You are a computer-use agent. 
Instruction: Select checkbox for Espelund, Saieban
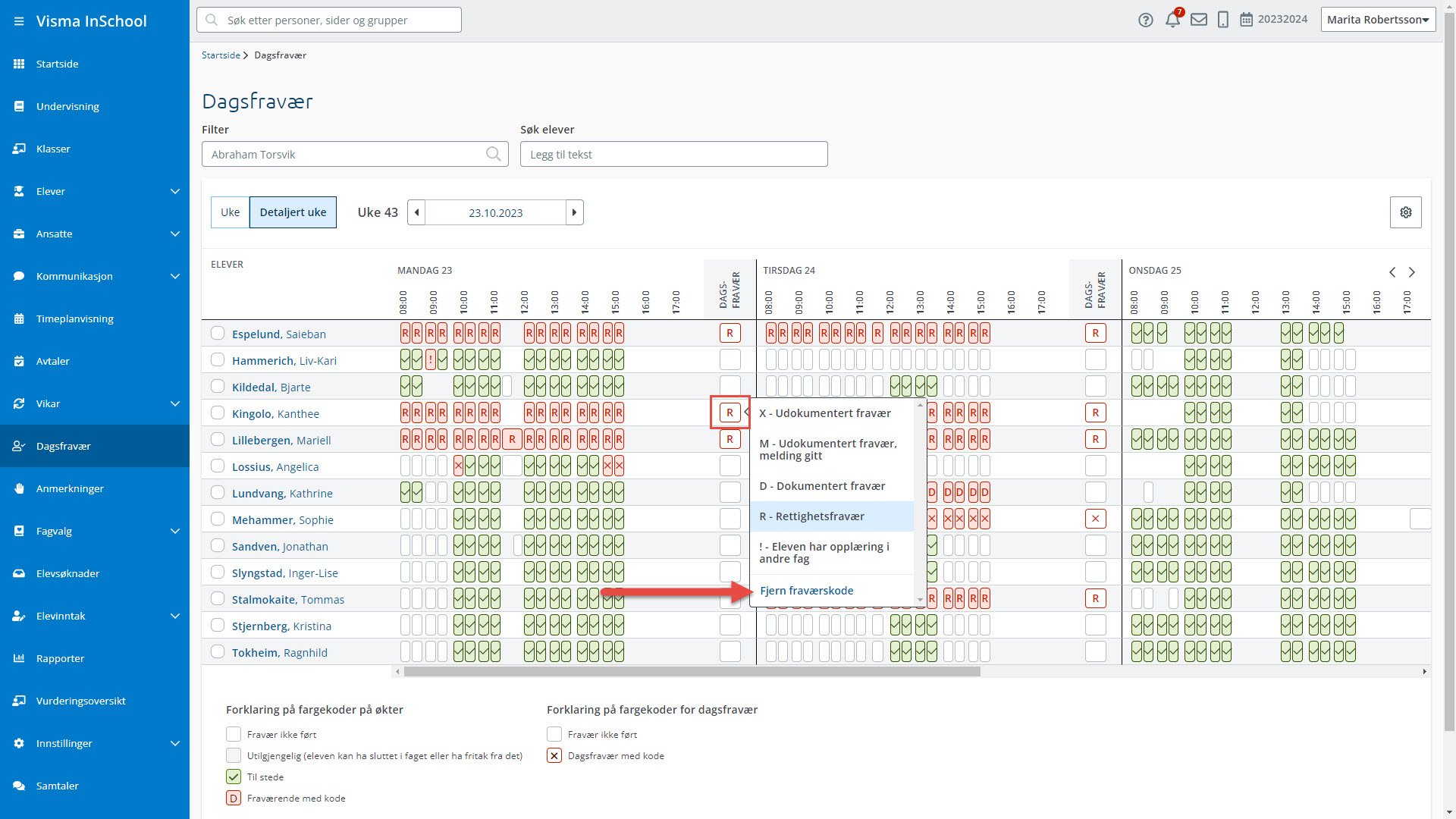tap(218, 333)
